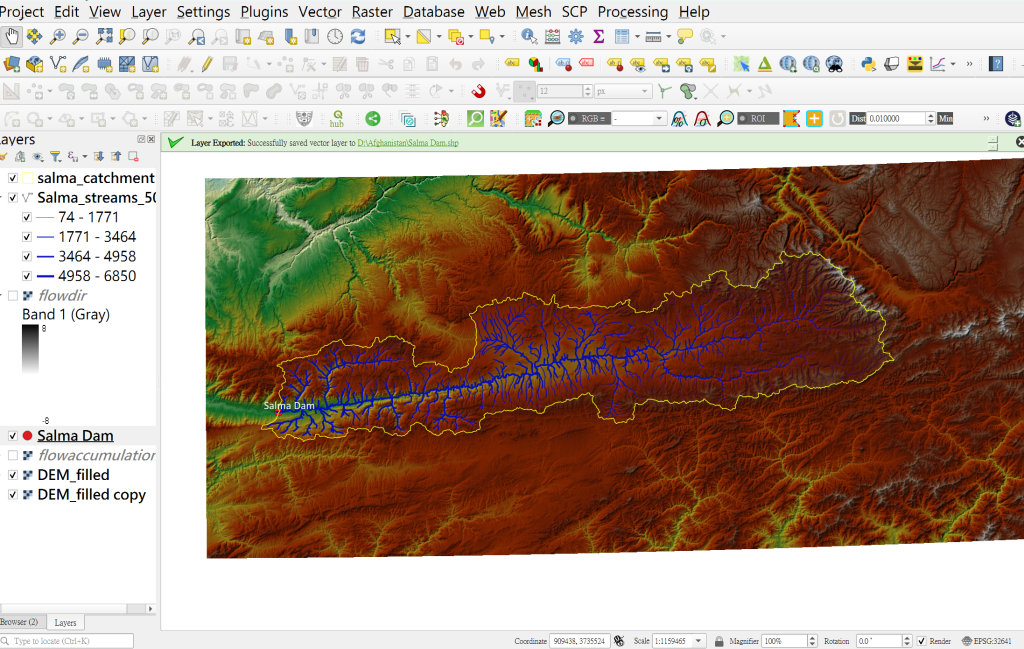This screenshot has width=1024, height=649.
Task: Click the Coordinate field in status bar
Action: (x=579, y=641)
